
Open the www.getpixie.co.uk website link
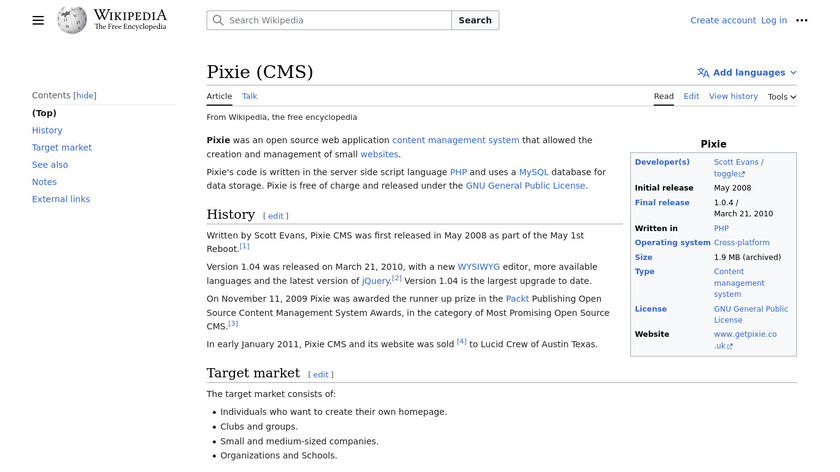(x=745, y=340)
